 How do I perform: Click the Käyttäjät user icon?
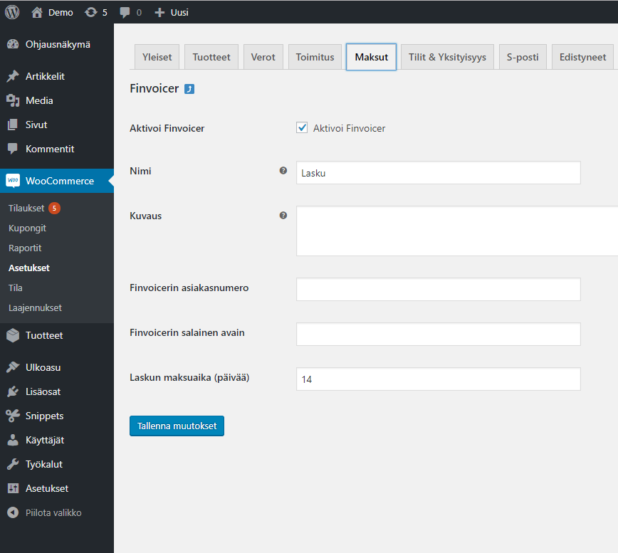[13, 440]
